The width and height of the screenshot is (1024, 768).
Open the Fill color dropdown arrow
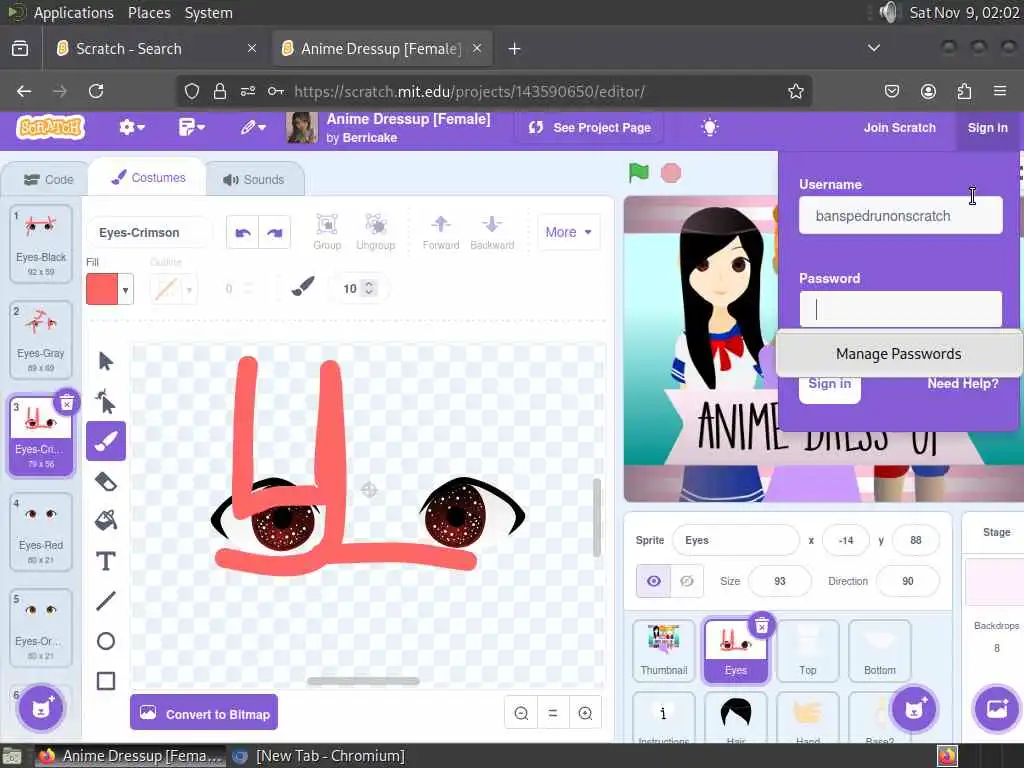click(x=125, y=289)
